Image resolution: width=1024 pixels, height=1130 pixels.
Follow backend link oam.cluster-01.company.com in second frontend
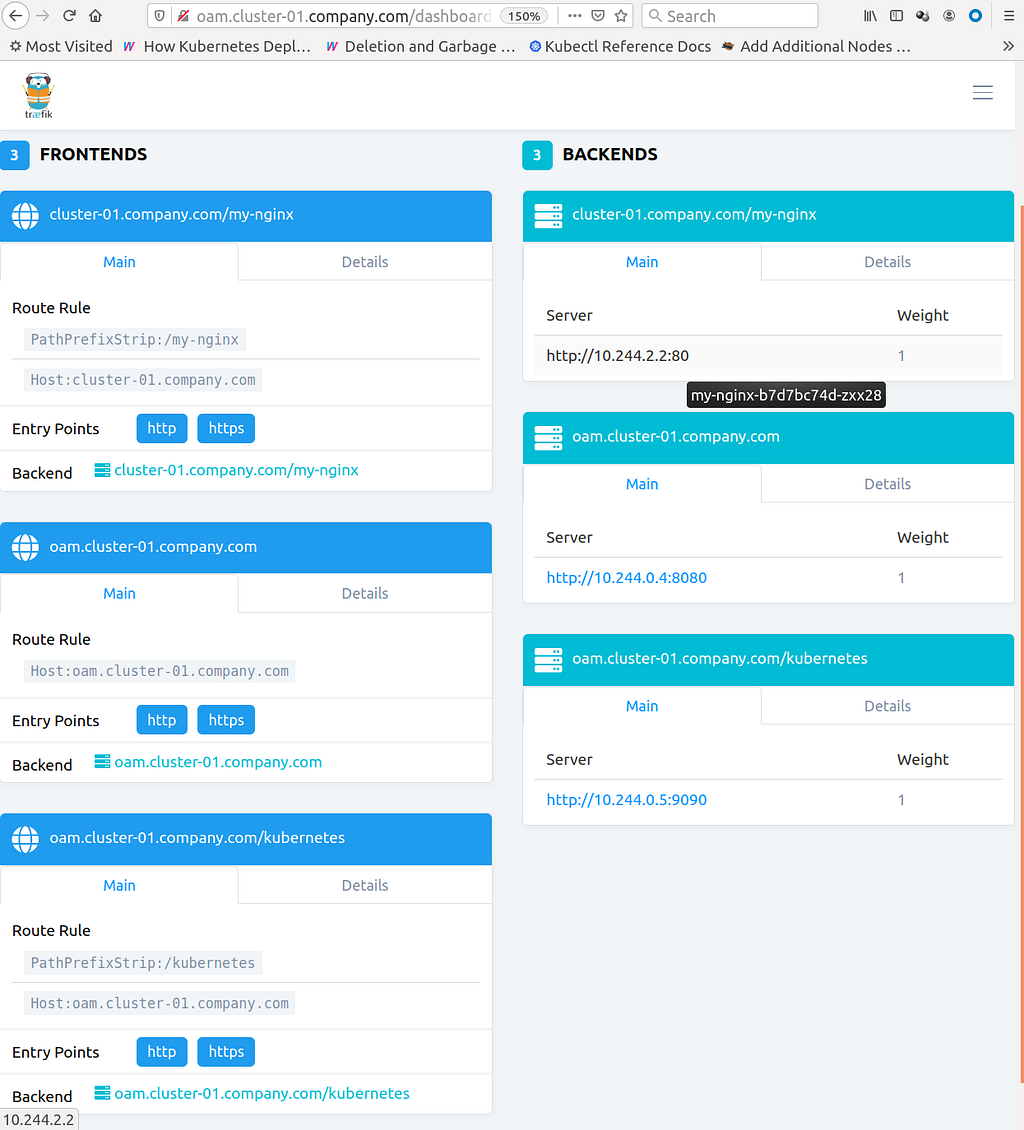tap(218, 762)
